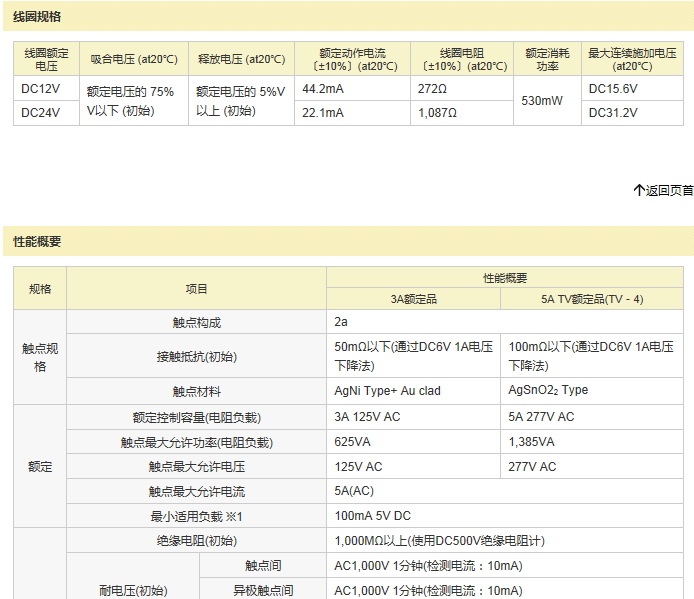
Task: Click the 线圈规格 section heading
Action: (x=38, y=17)
